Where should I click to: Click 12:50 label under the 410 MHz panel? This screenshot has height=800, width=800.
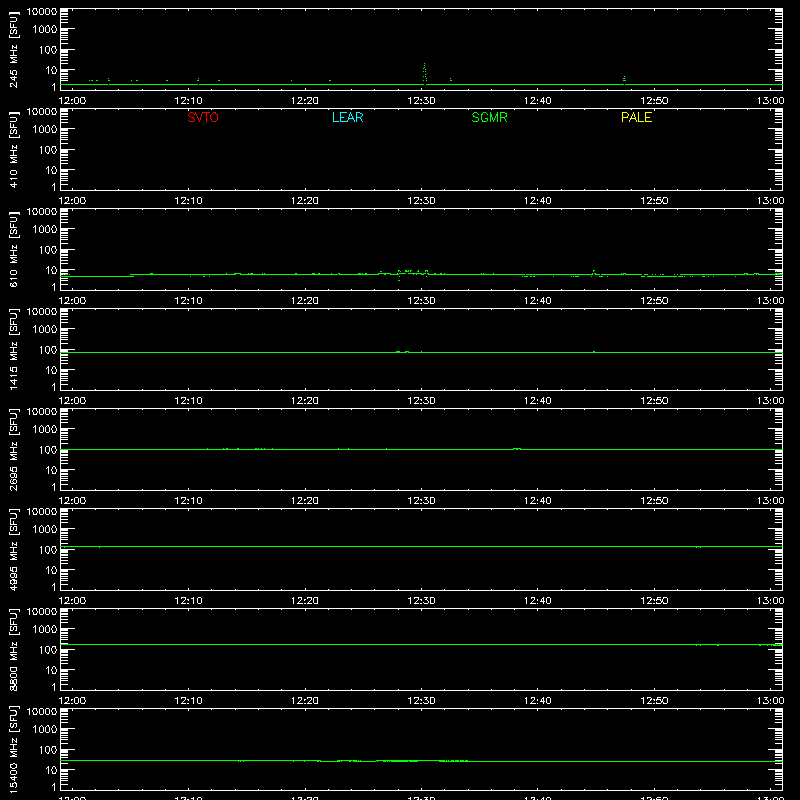pos(654,201)
